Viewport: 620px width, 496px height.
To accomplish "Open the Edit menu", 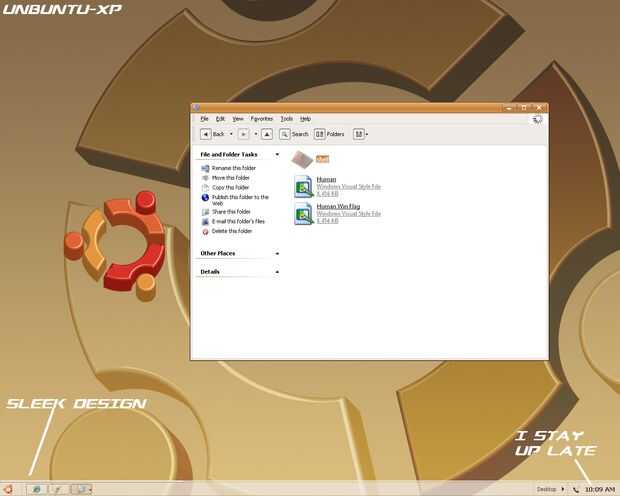I will tap(220, 119).
